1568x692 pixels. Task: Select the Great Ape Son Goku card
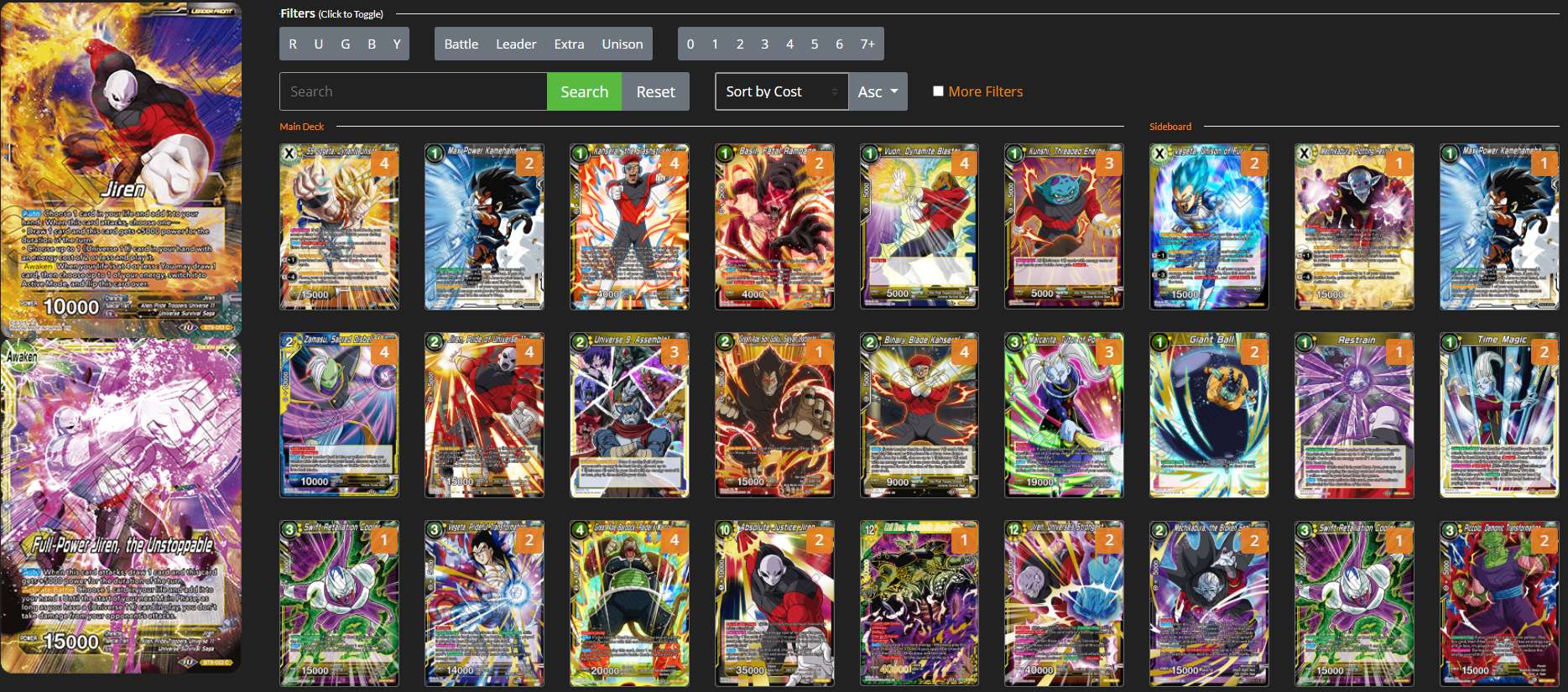[774, 415]
